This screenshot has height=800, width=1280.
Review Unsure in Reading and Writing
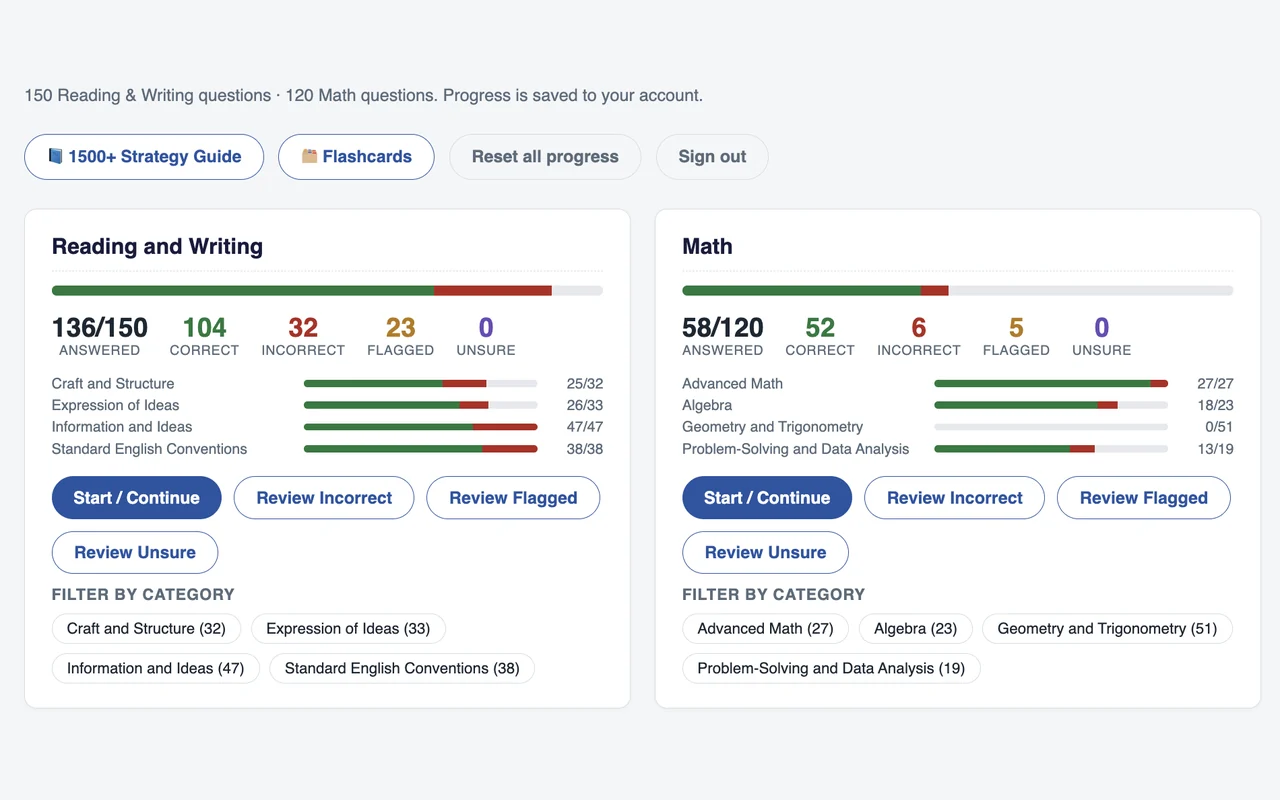(x=135, y=553)
